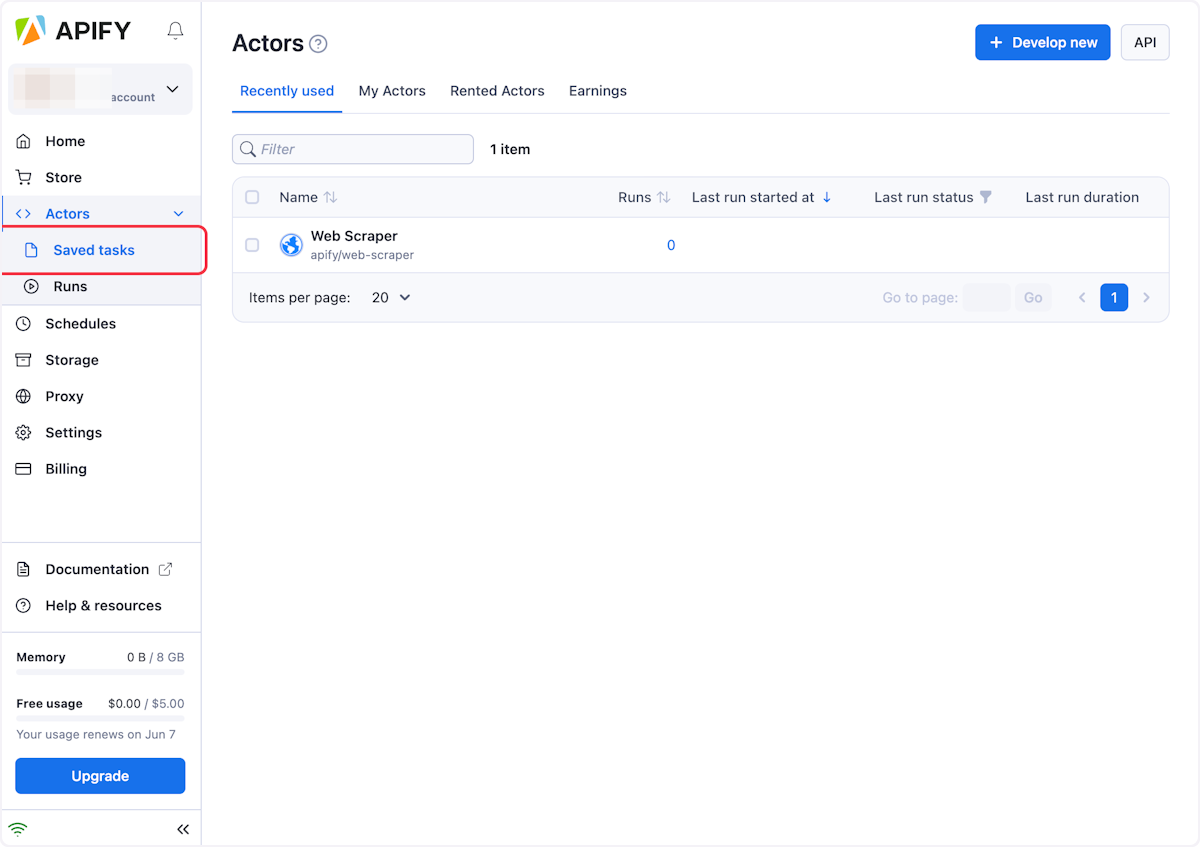Click the Develop new button

tap(1042, 42)
